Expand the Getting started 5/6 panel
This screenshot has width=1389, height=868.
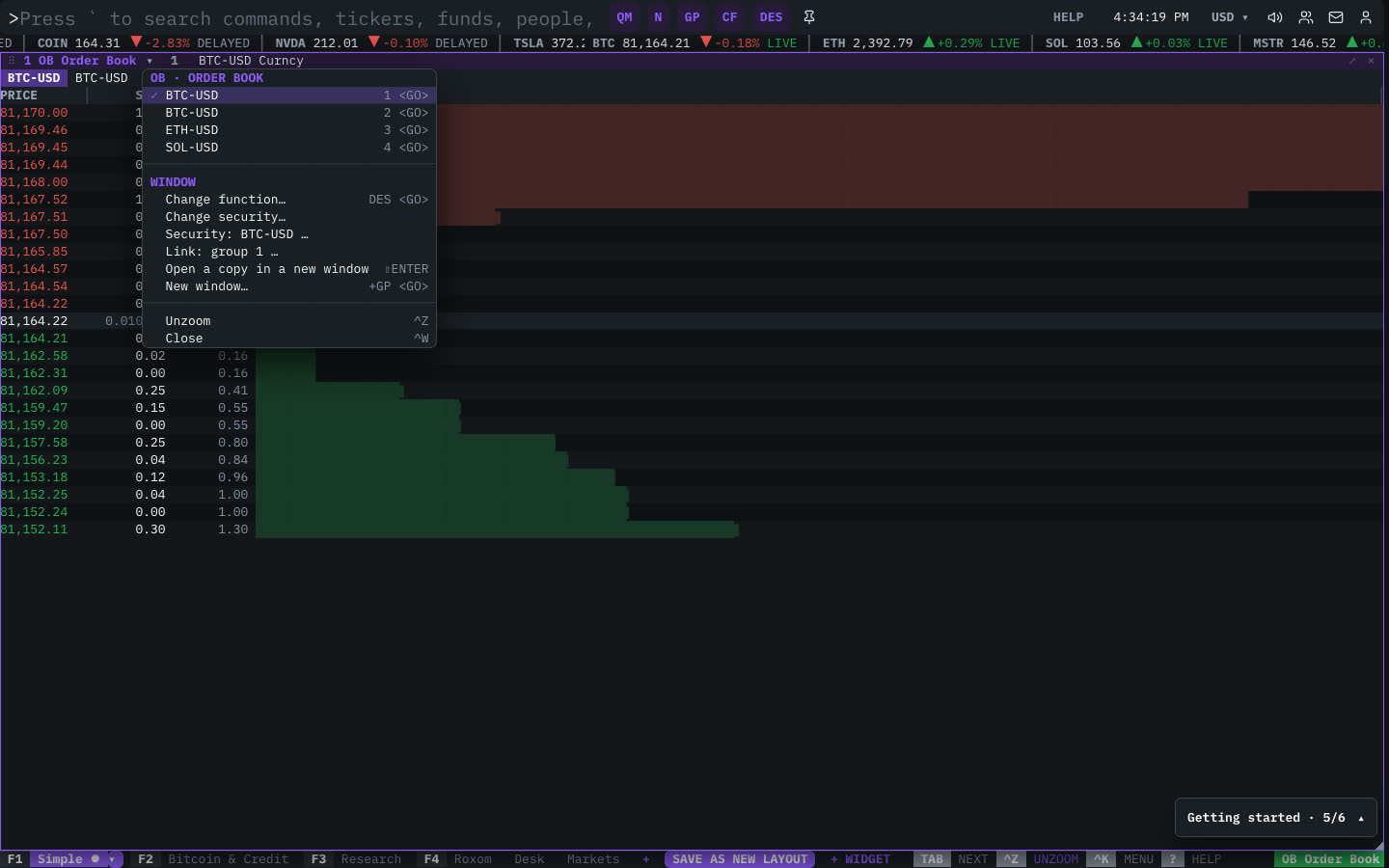(x=1275, y=818)
